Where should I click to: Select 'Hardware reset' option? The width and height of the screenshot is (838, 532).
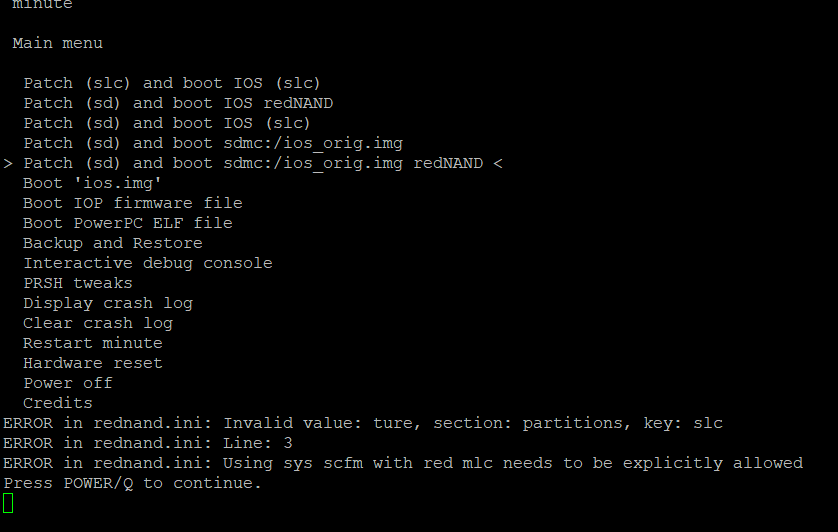click(x=92, y=363)
